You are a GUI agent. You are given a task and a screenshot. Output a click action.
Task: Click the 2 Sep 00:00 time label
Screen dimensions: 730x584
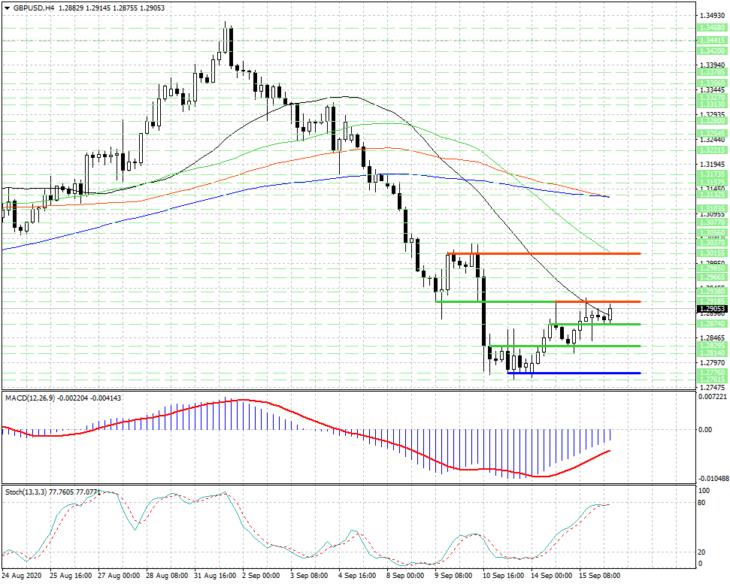click(x=262, y=576)
